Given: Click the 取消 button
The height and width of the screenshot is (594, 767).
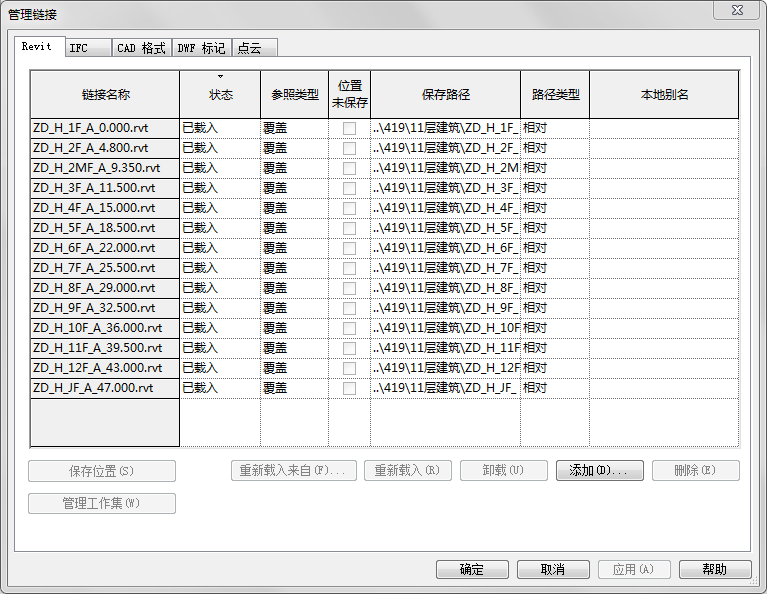Looking at the screenshot, I should click(552, 569).
